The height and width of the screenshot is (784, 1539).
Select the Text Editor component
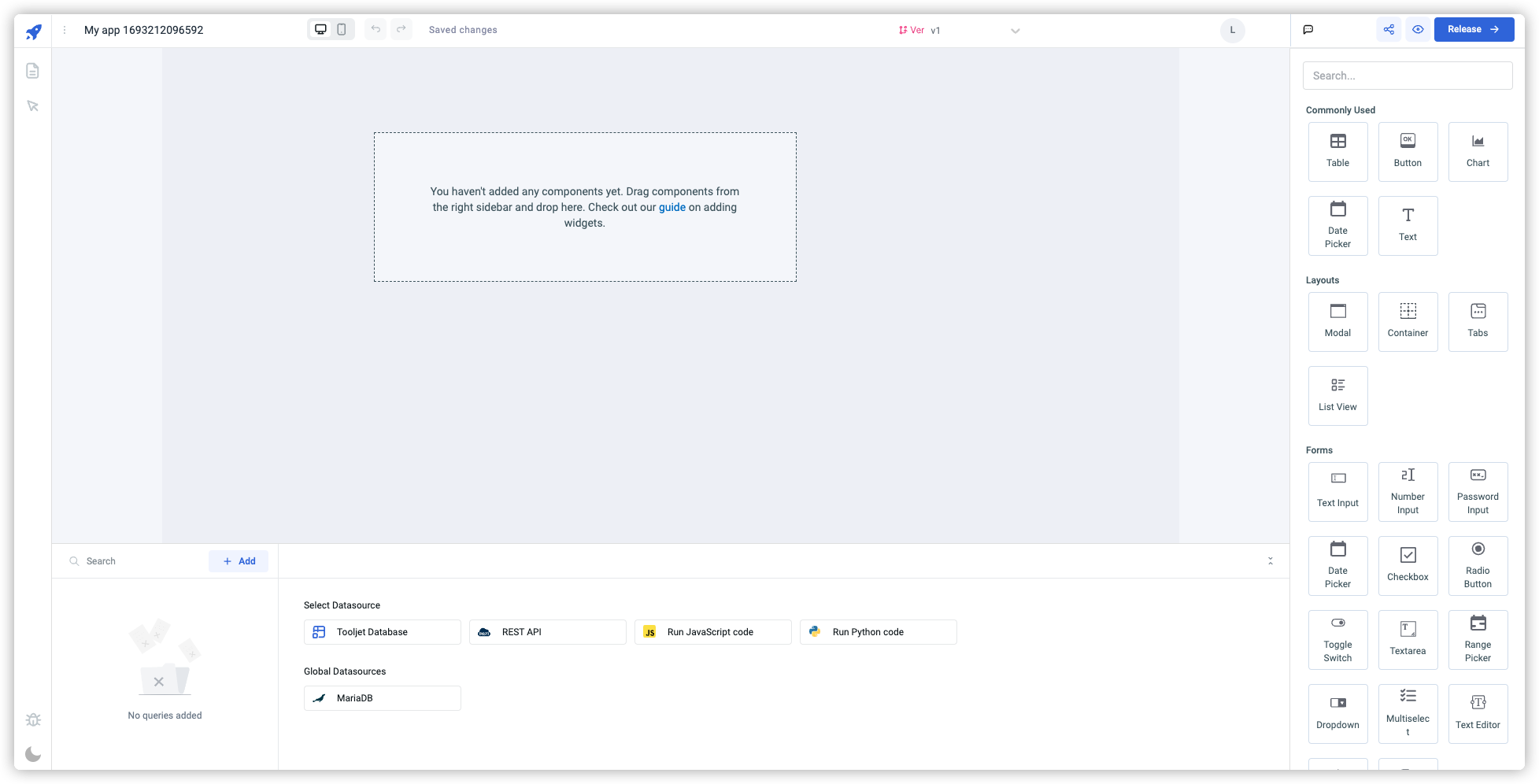1478,713
